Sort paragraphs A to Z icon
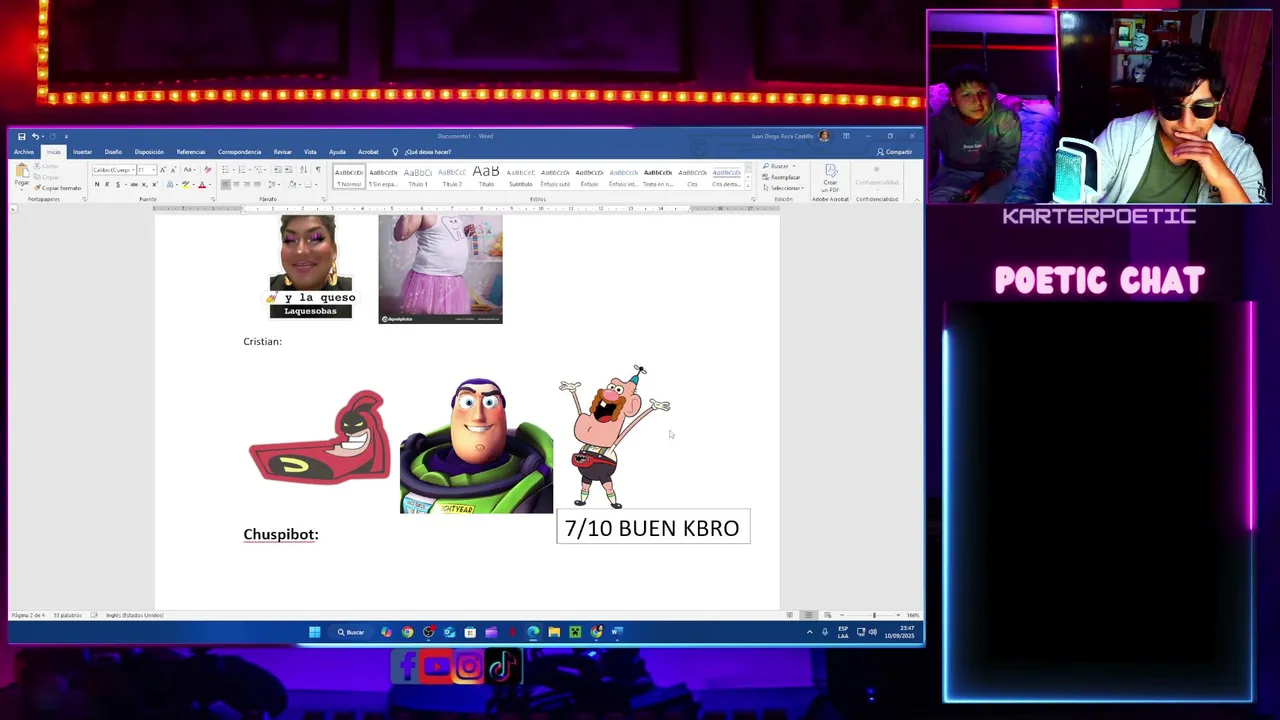 [304, 170]
